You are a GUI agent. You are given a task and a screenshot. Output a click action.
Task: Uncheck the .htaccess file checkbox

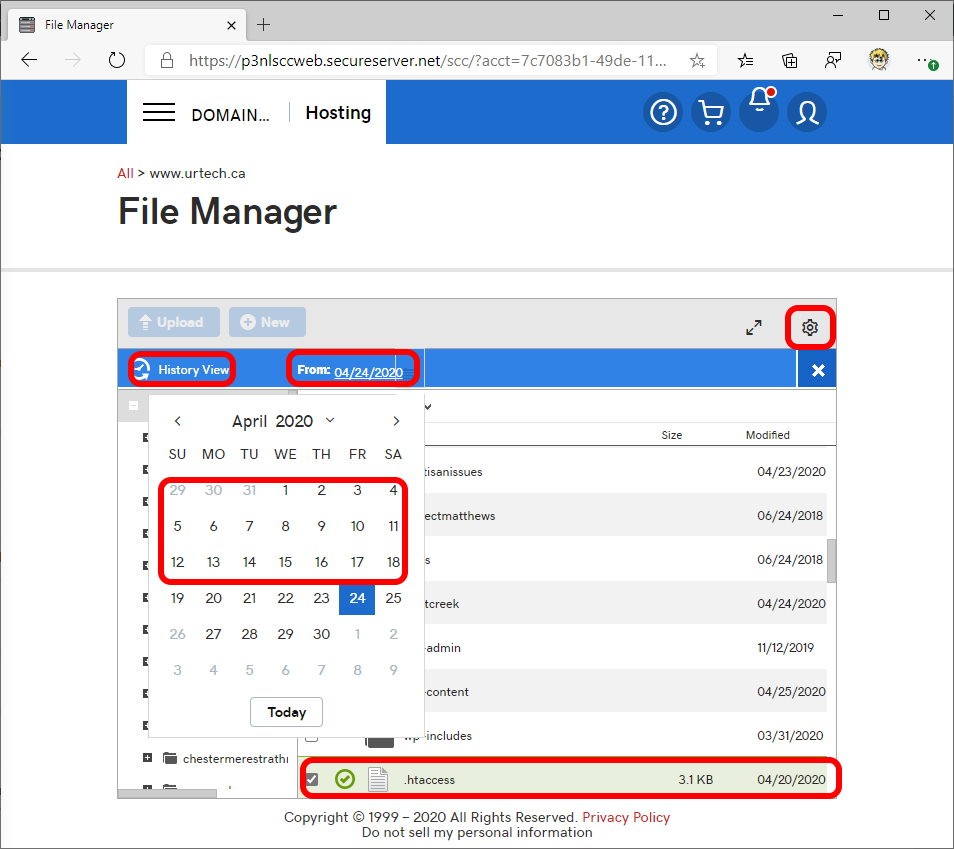click(312, 778)
